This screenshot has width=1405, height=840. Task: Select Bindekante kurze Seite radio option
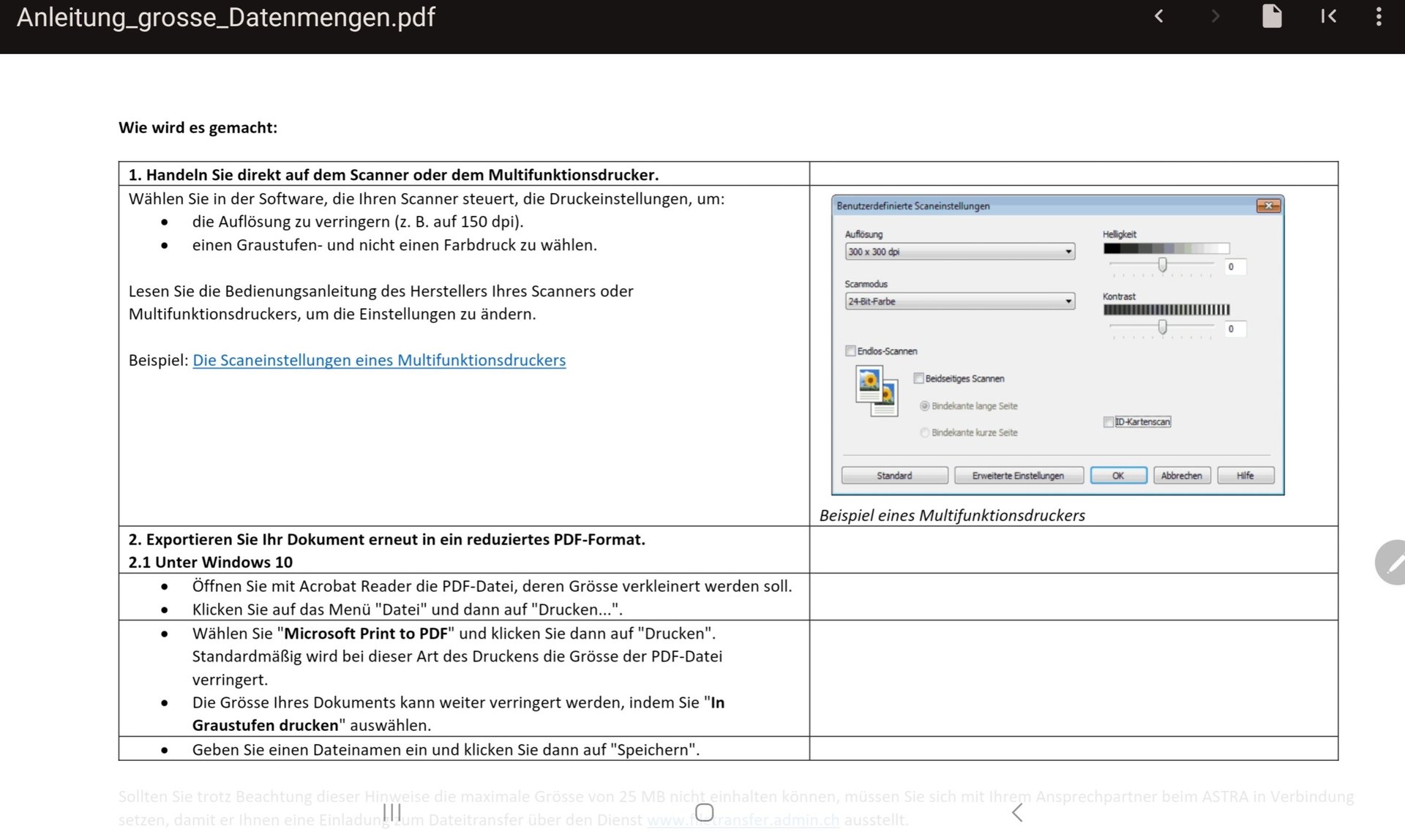coord(925,432)
